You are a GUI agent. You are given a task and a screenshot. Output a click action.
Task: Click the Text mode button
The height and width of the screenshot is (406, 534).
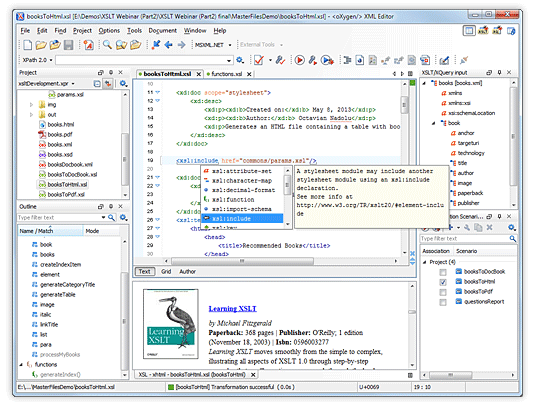144,271
